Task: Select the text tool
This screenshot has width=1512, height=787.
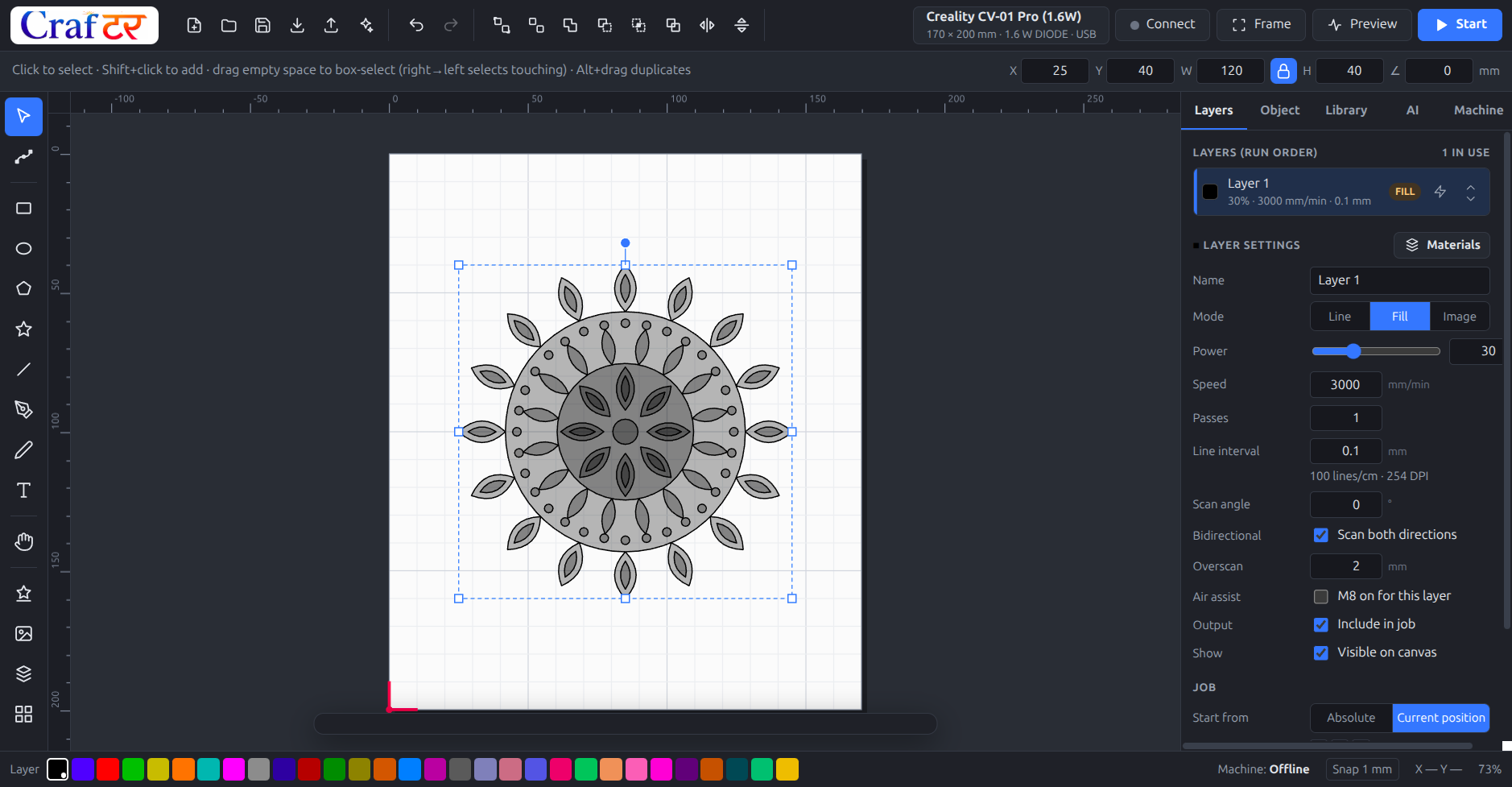Action: click(x=24, y=491)
